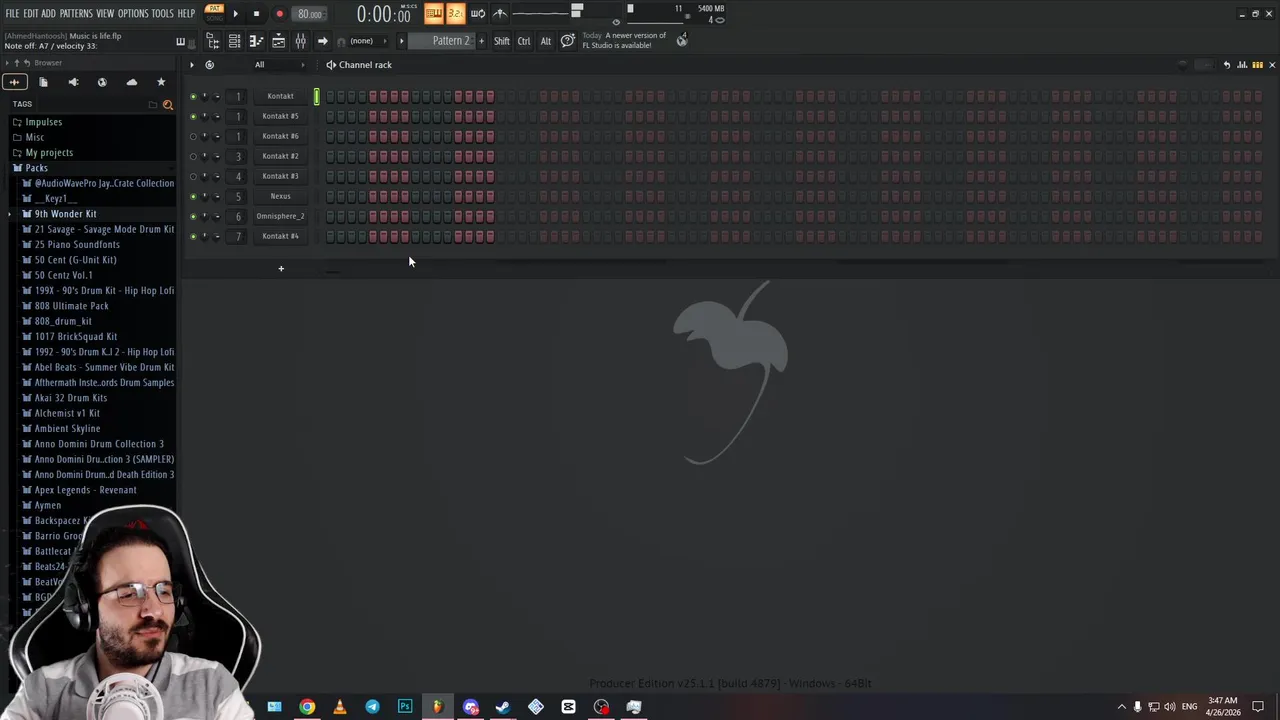Mute the Kontakt channel
The width and height of the screenshot is (1280, 720).
193,96
